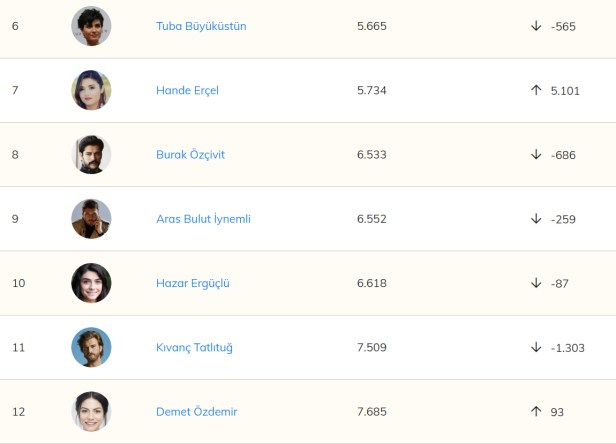Click Kıvanç Tatlıtuğ's avatar photo

[91, 348]
